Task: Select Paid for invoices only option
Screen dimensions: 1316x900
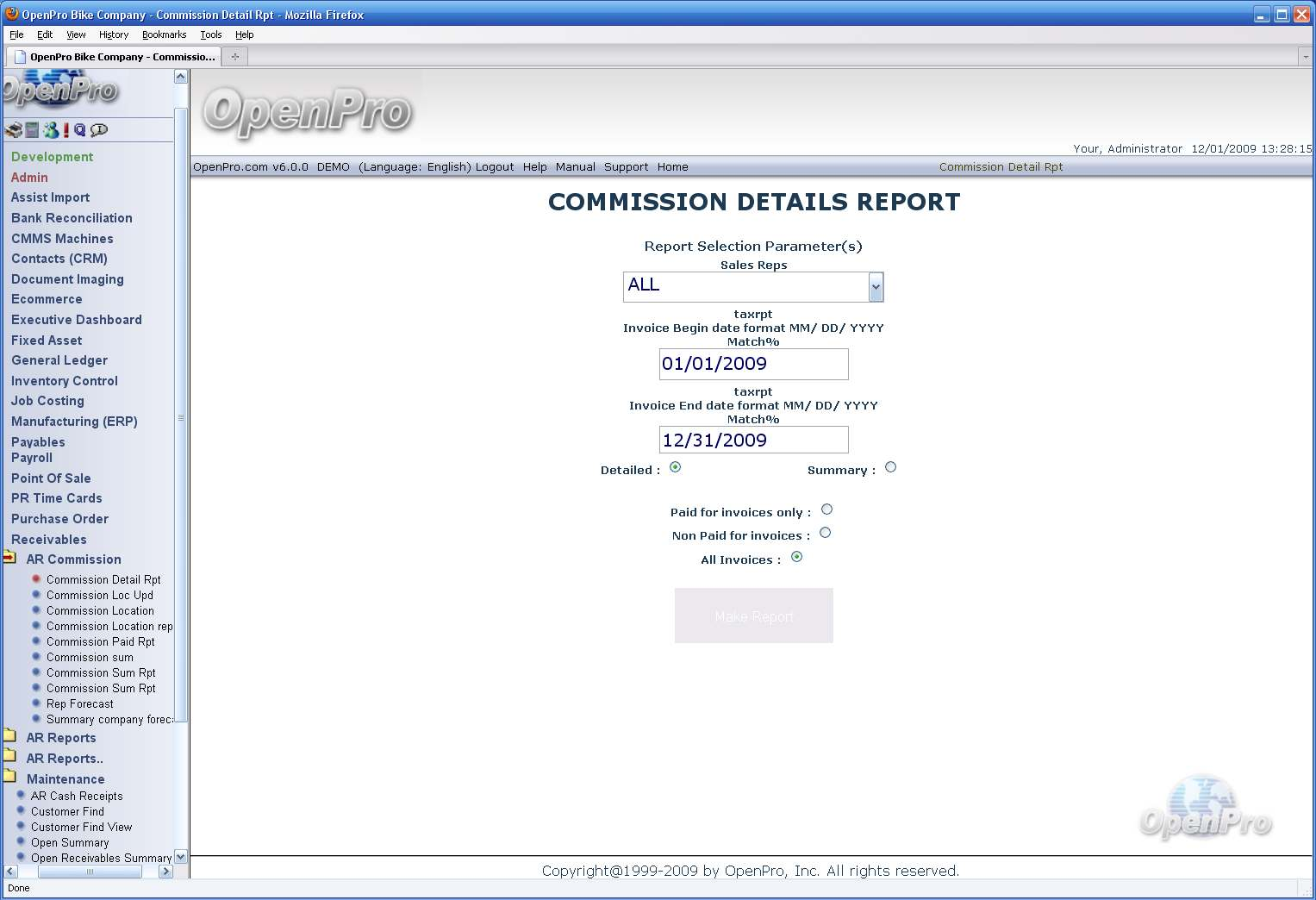Action: [x=826, y=509]
